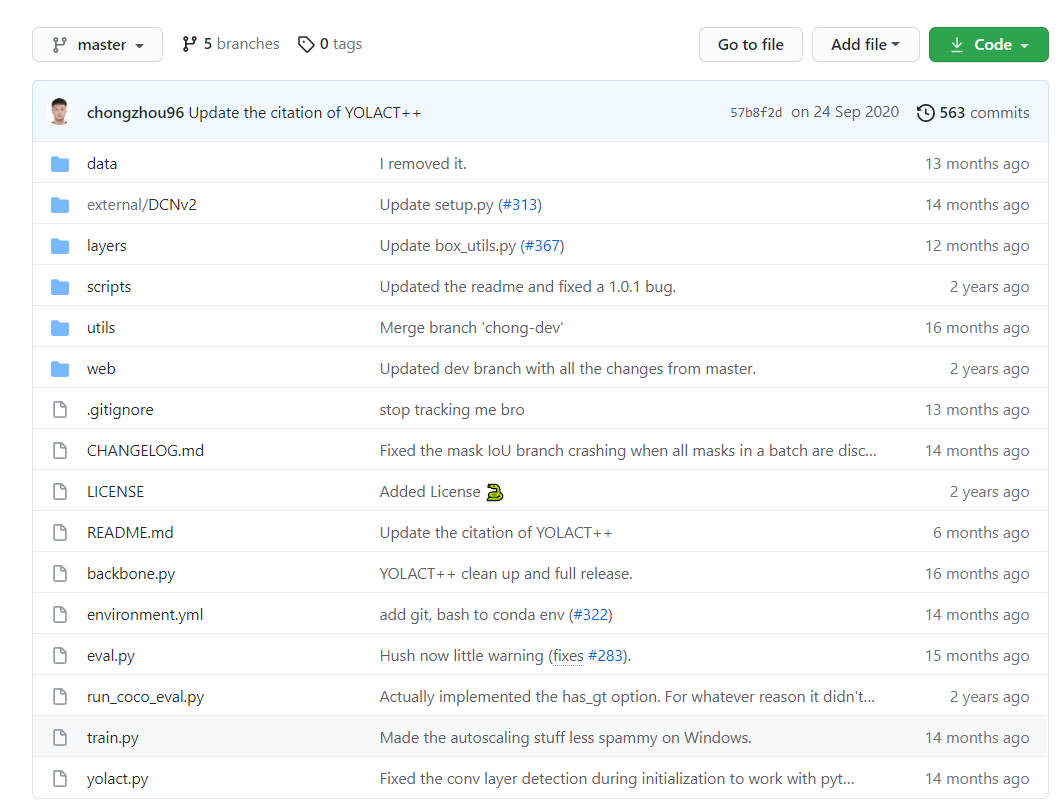Click the branch icon beside 5 branches
This screenshot has height=812, width=1062.
pyautogui.click(x=190, y=44)
